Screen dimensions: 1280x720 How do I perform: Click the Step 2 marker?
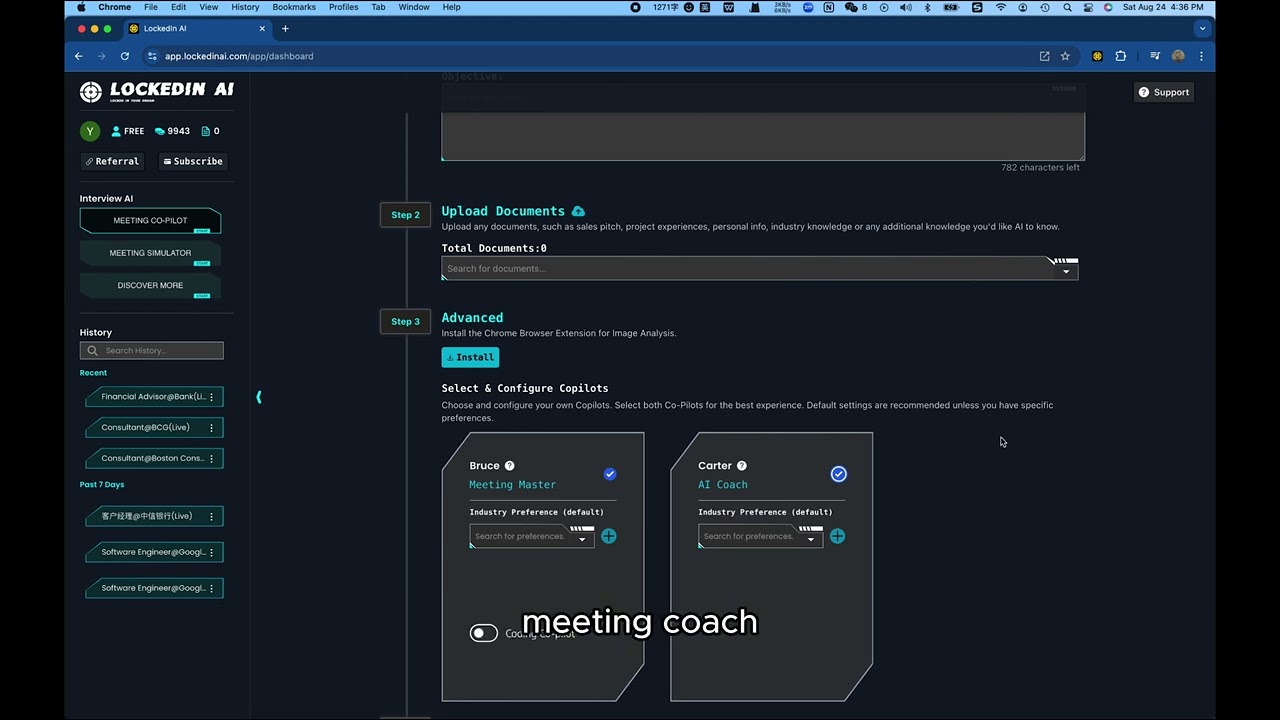[x=405, y=215]
